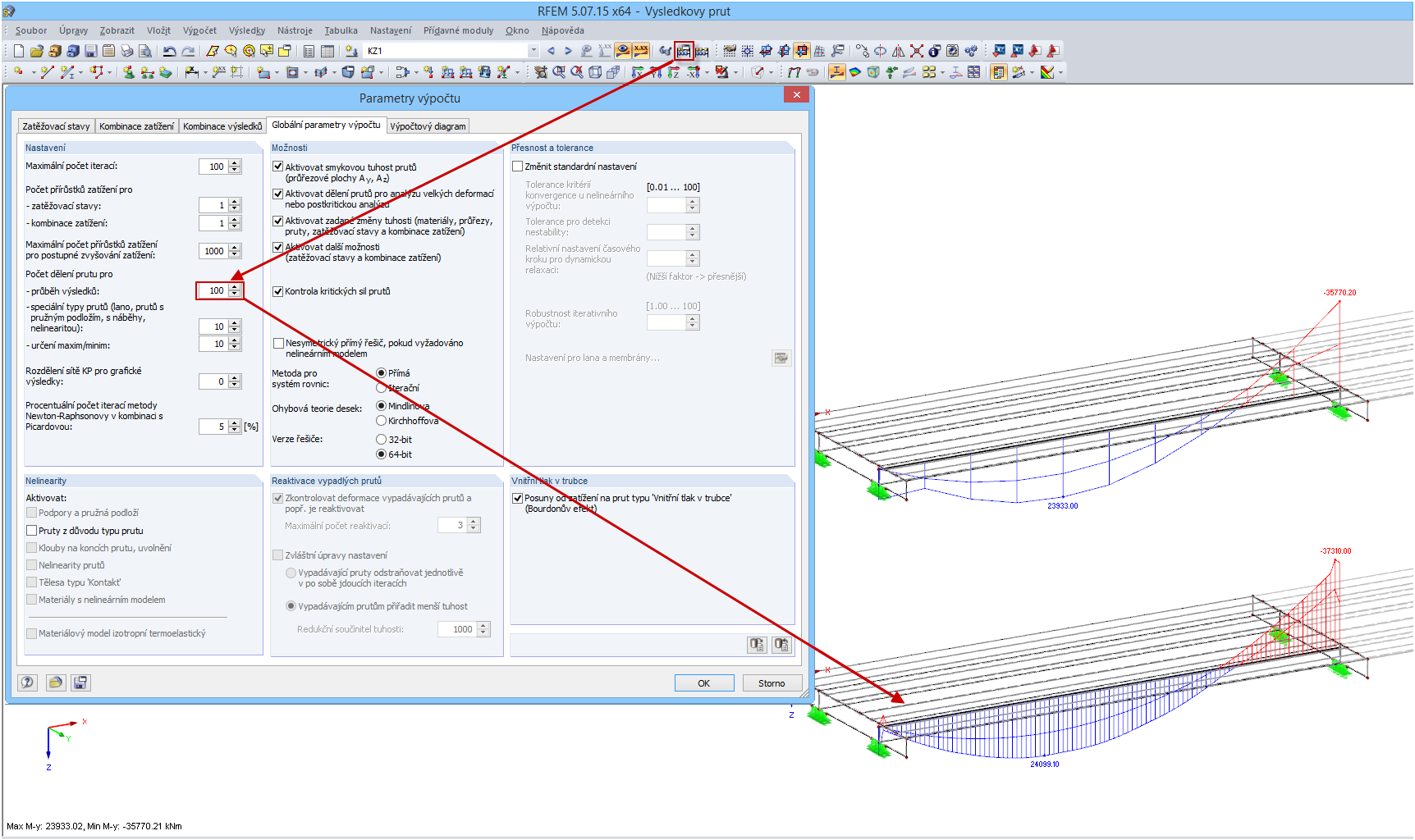Image resolution: width=1415 pixels, height=840 pixels.
Task: Click status bar 'Max M-y: 23933.02' text
Action: 45,826
